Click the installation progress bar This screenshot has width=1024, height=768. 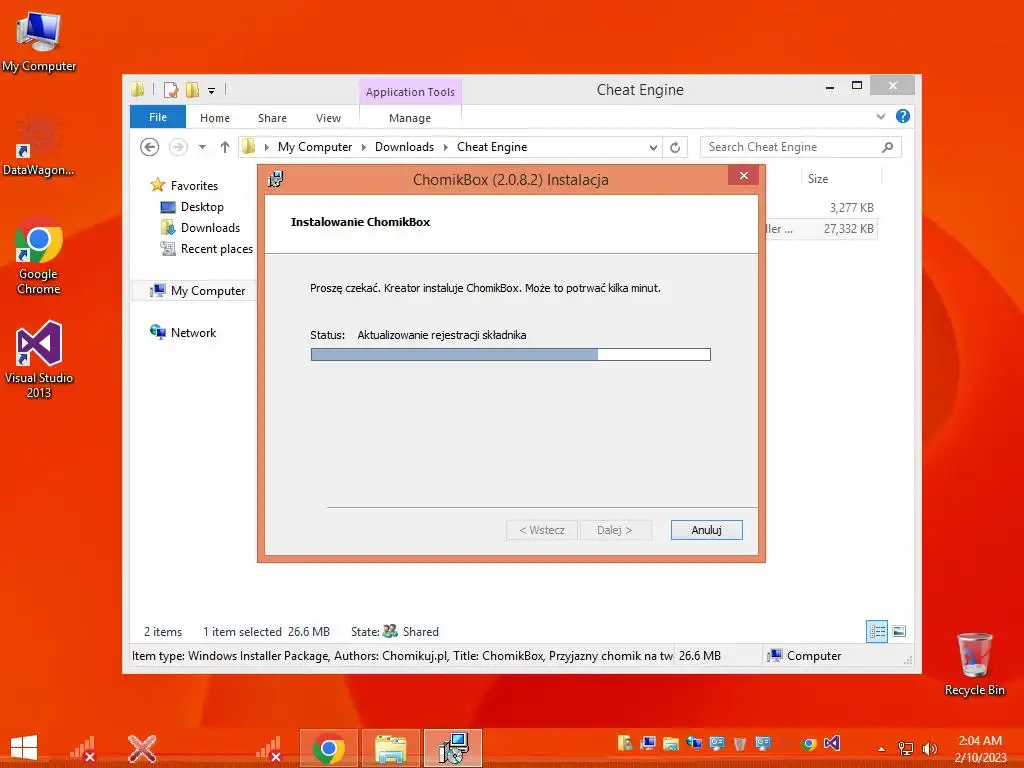click(x=511, y=355)
